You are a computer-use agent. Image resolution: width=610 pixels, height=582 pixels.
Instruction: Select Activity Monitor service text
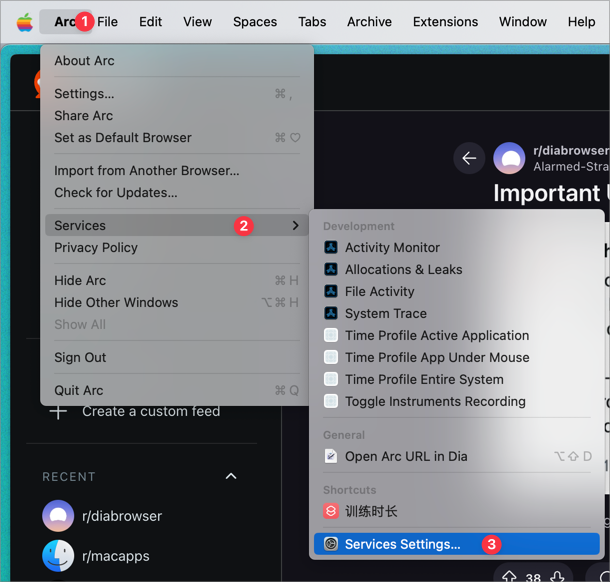393,247
